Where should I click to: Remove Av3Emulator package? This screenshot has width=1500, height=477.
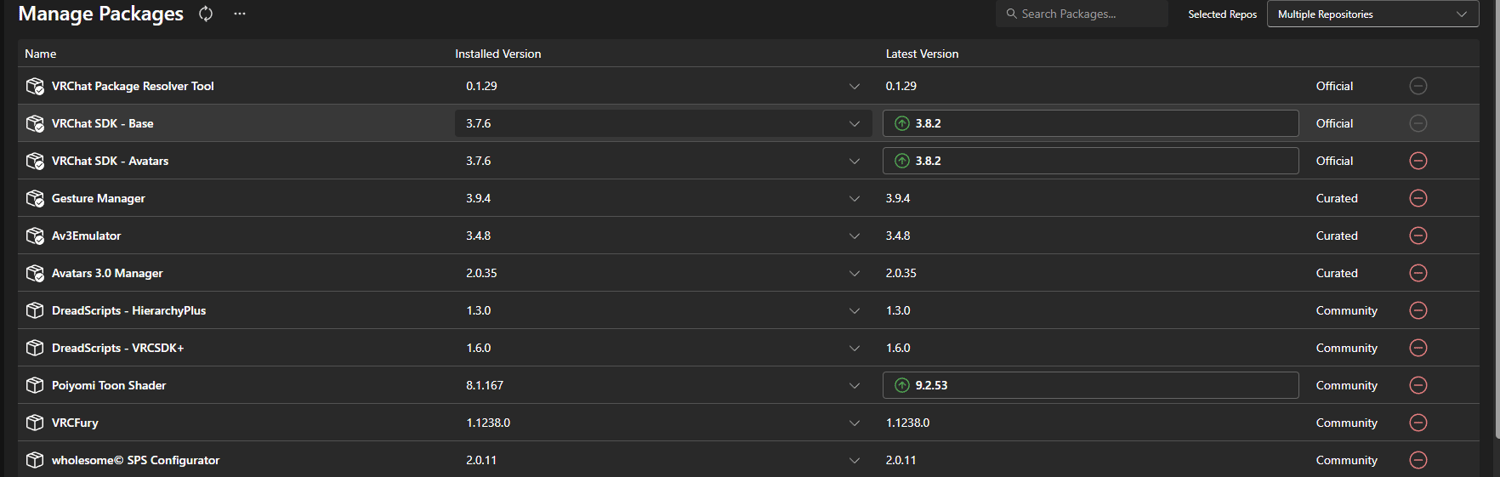click(x=1418, y=236)
